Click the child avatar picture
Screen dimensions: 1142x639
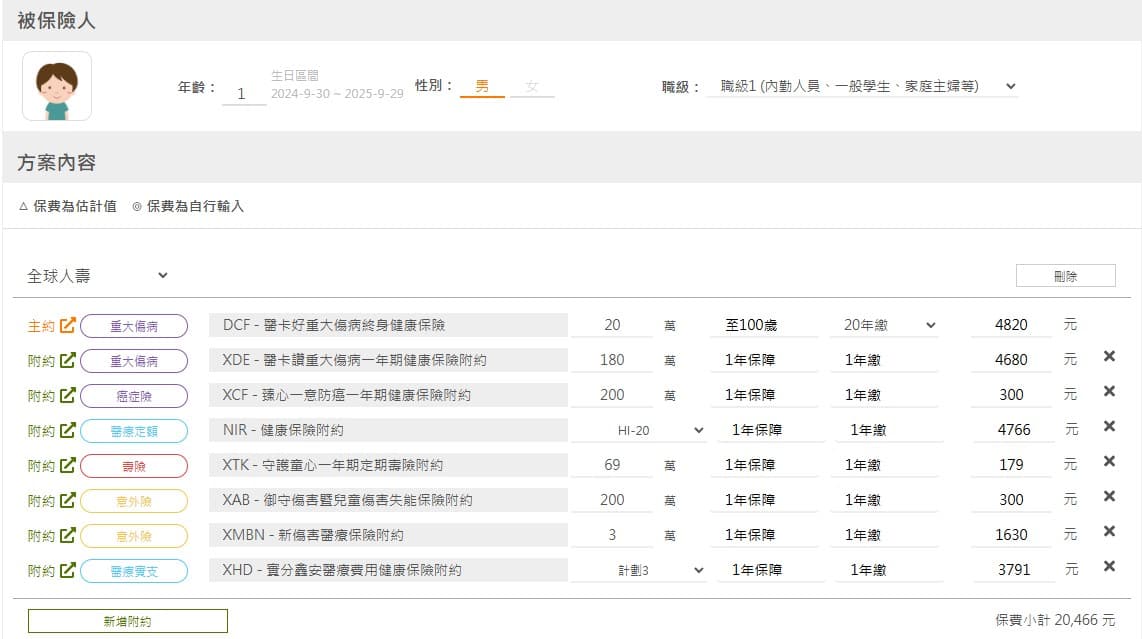57,86
